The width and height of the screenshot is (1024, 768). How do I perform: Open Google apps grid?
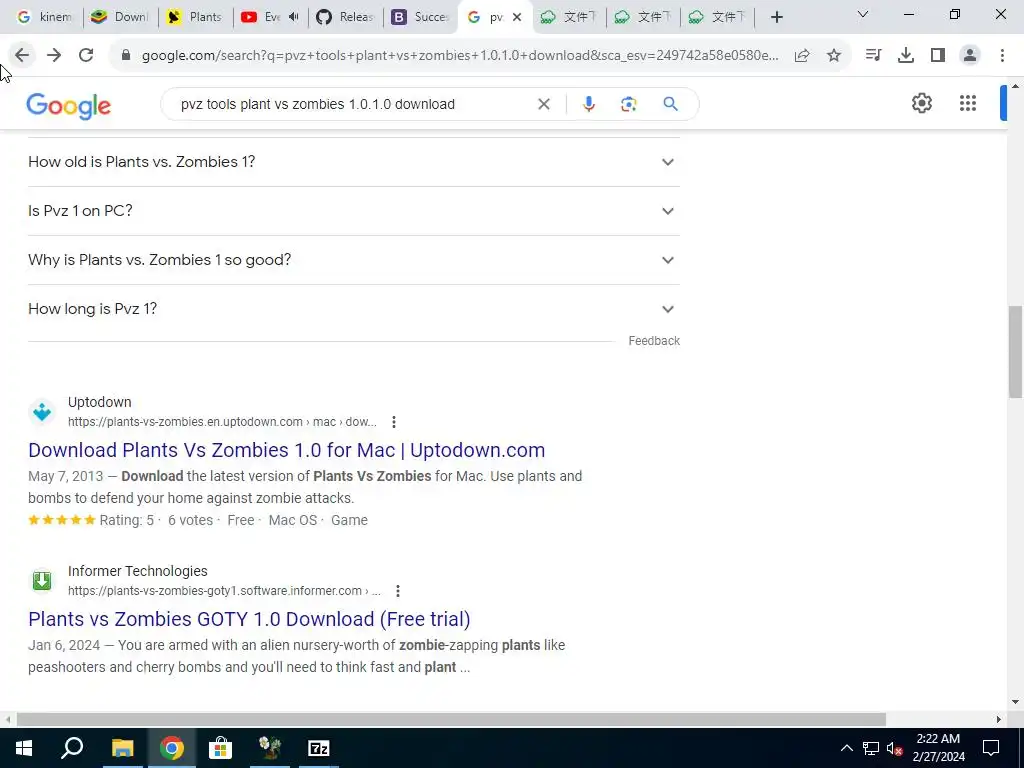(968, 103)
